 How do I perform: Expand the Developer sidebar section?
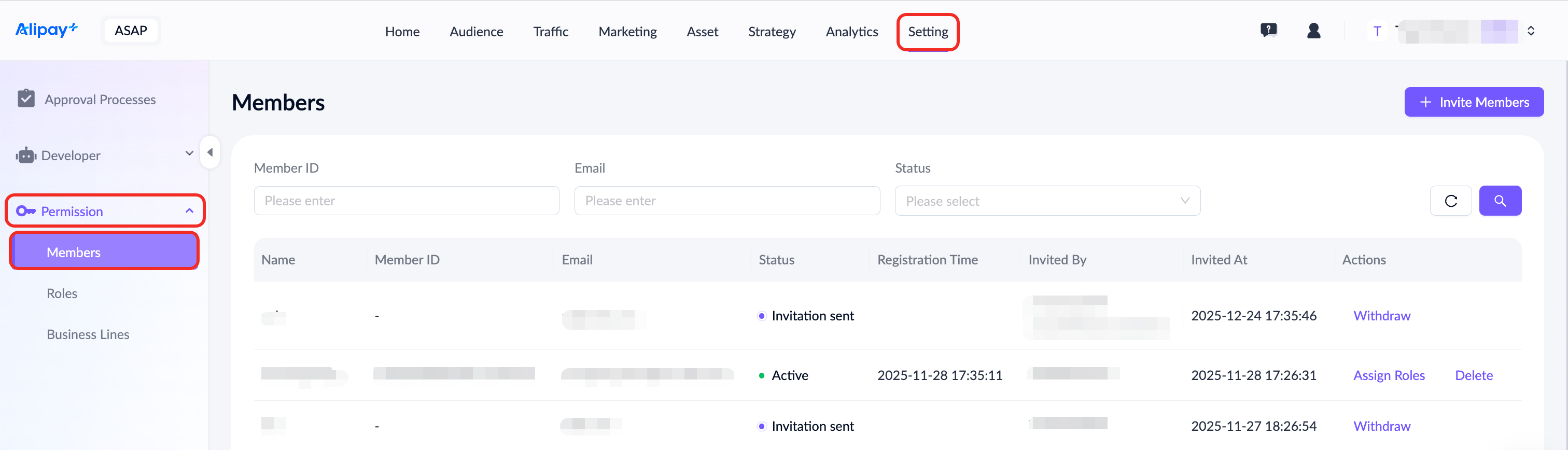pyautogui.click(x=189, y=153)
